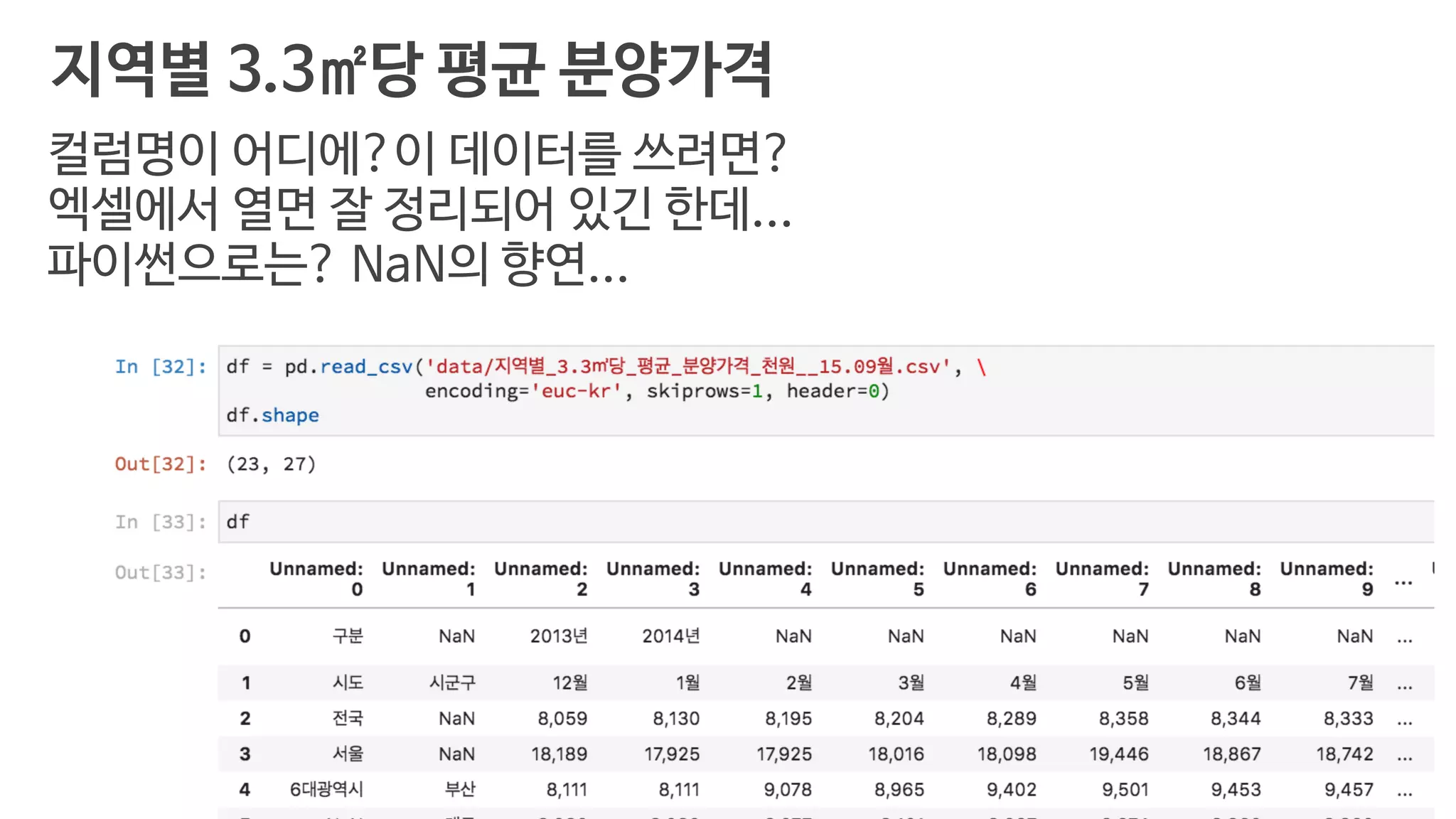This screenshot has height=819, width=1456.
Task: Click the cell 8,059 in row 2
Action: point(562,718)
